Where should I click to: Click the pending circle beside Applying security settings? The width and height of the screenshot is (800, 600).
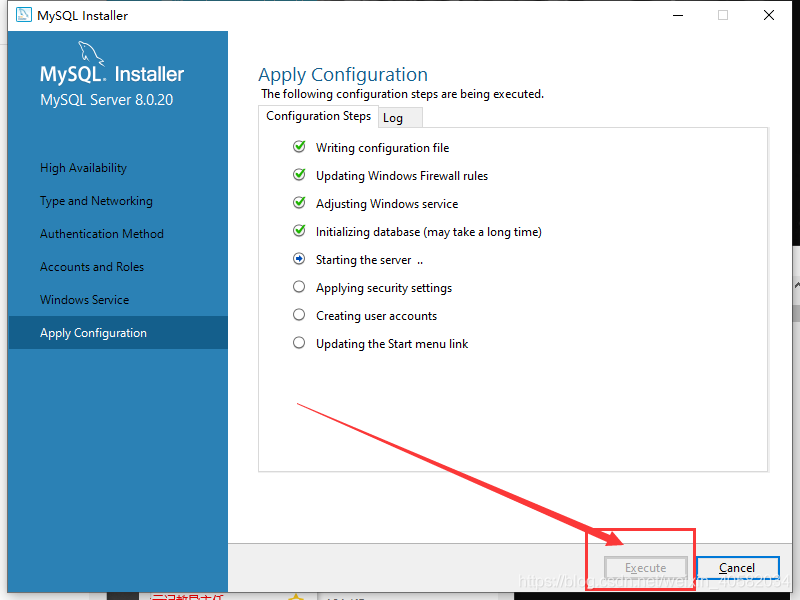299,287
